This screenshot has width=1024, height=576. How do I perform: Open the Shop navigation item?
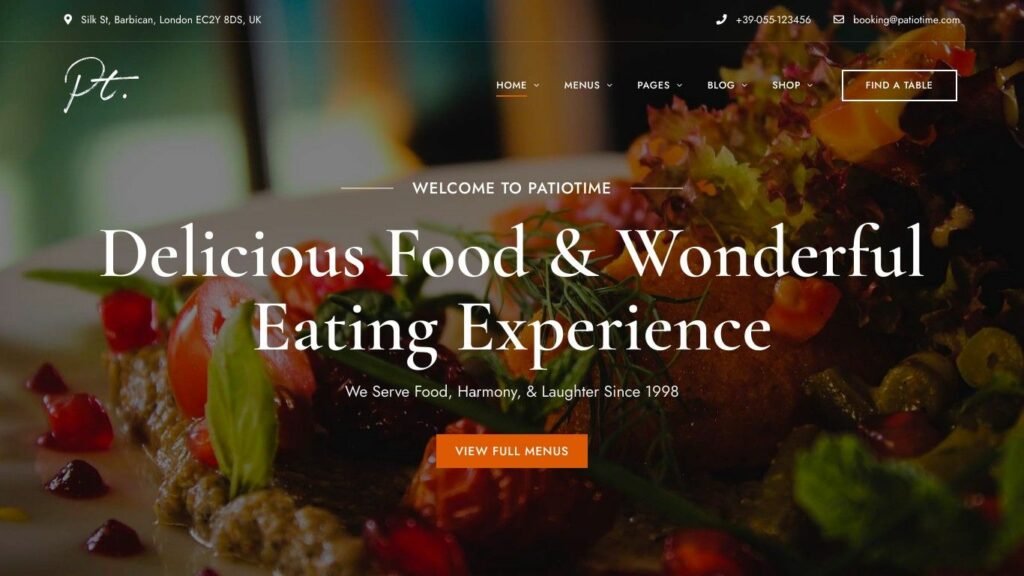pyautogui.click(x=786, y=85)
